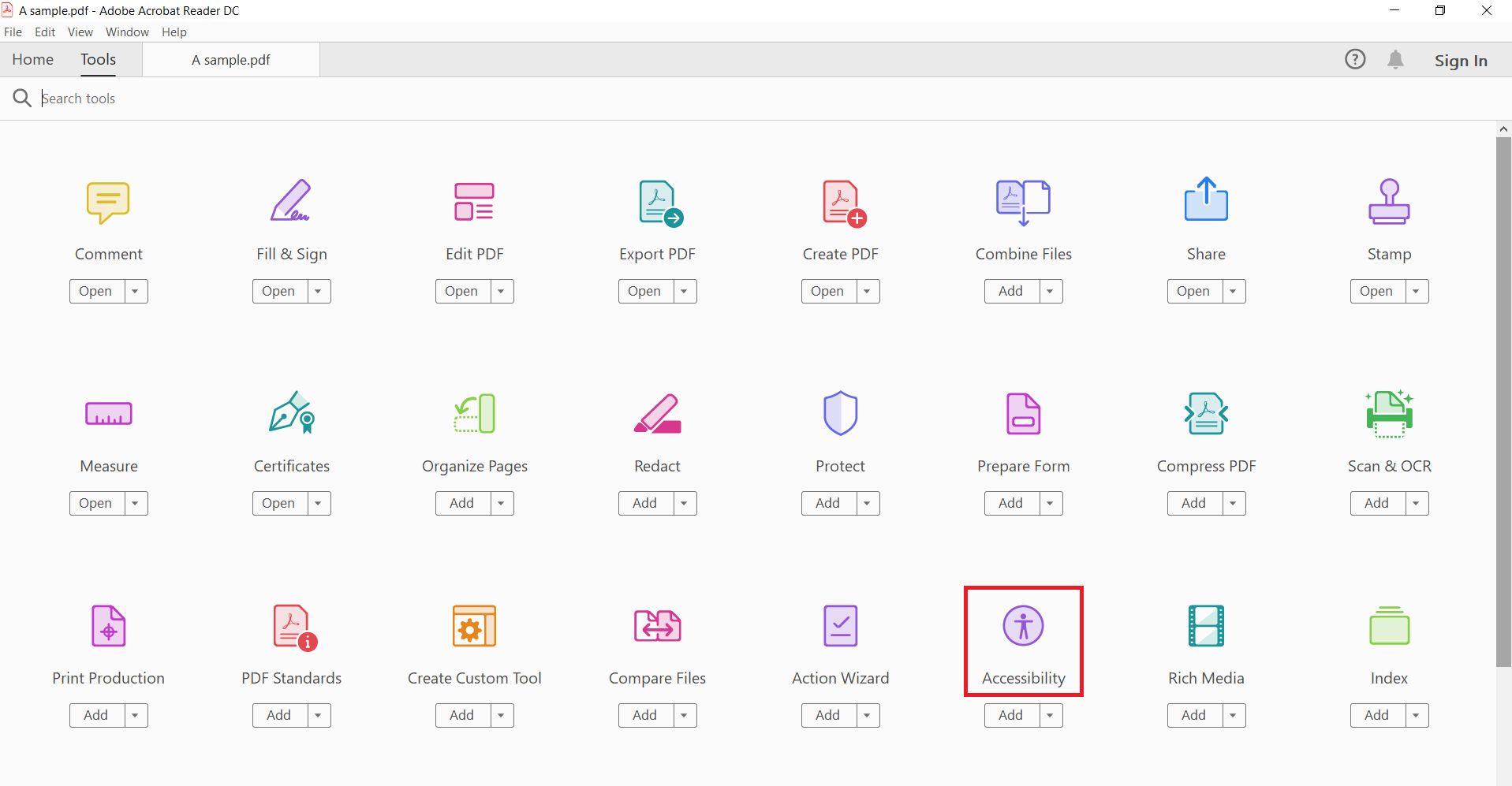Image resolution: width=1512 pixels, height=786 pixels.
Task: Expand the Organize Pages Add dropdown arrow
Action: (502, 503)
